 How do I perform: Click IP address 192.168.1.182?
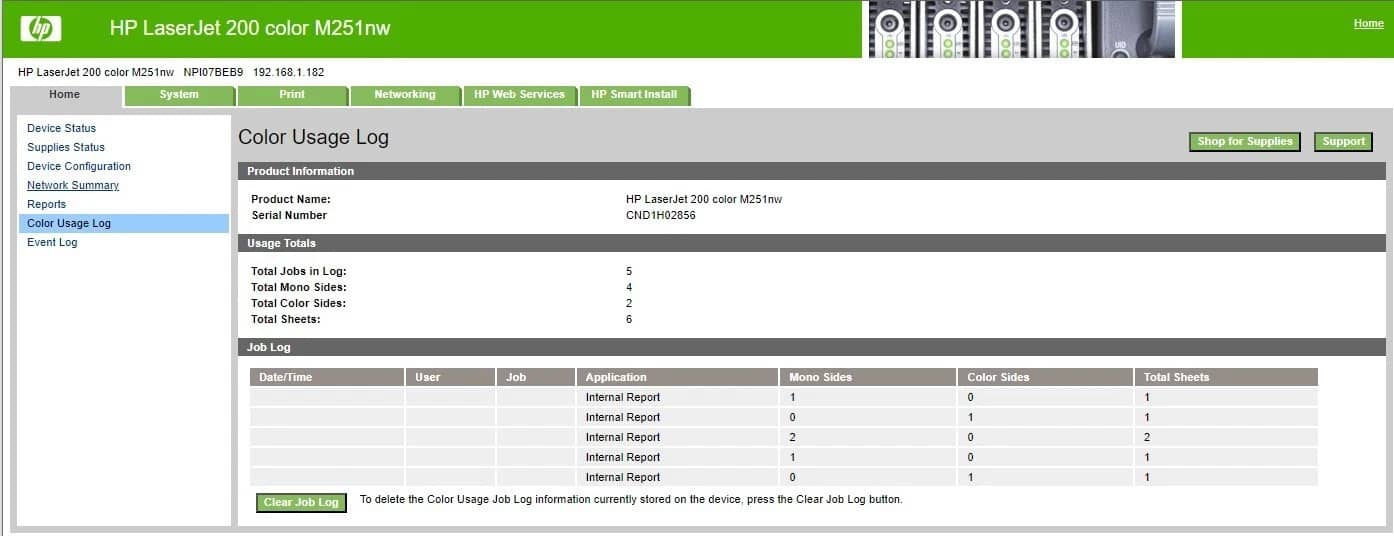pos(289,72)
